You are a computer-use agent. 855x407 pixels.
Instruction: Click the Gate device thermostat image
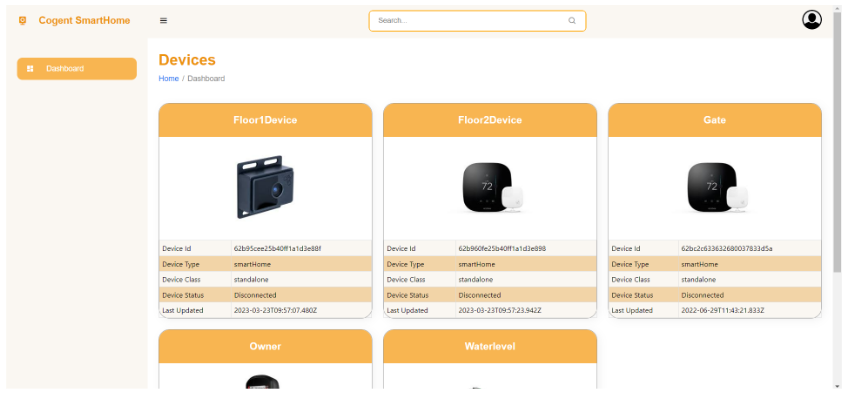click(x=715, y=187)
